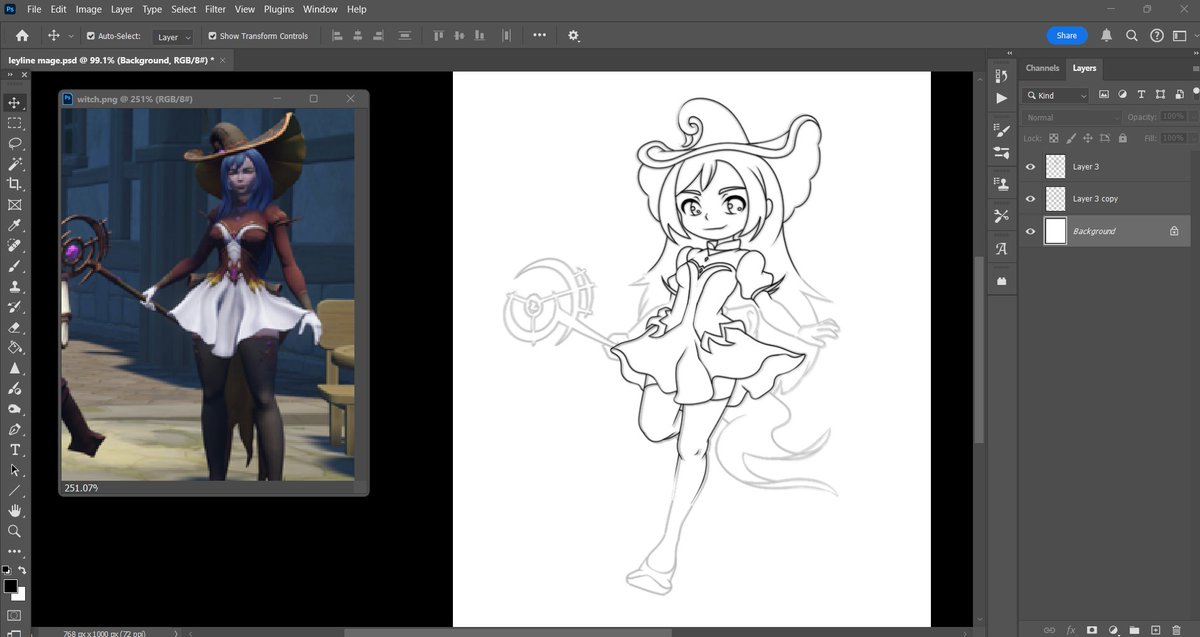Swap foreground and background colors
Viewport: 1200px width, 637px height.
[22, 570]
